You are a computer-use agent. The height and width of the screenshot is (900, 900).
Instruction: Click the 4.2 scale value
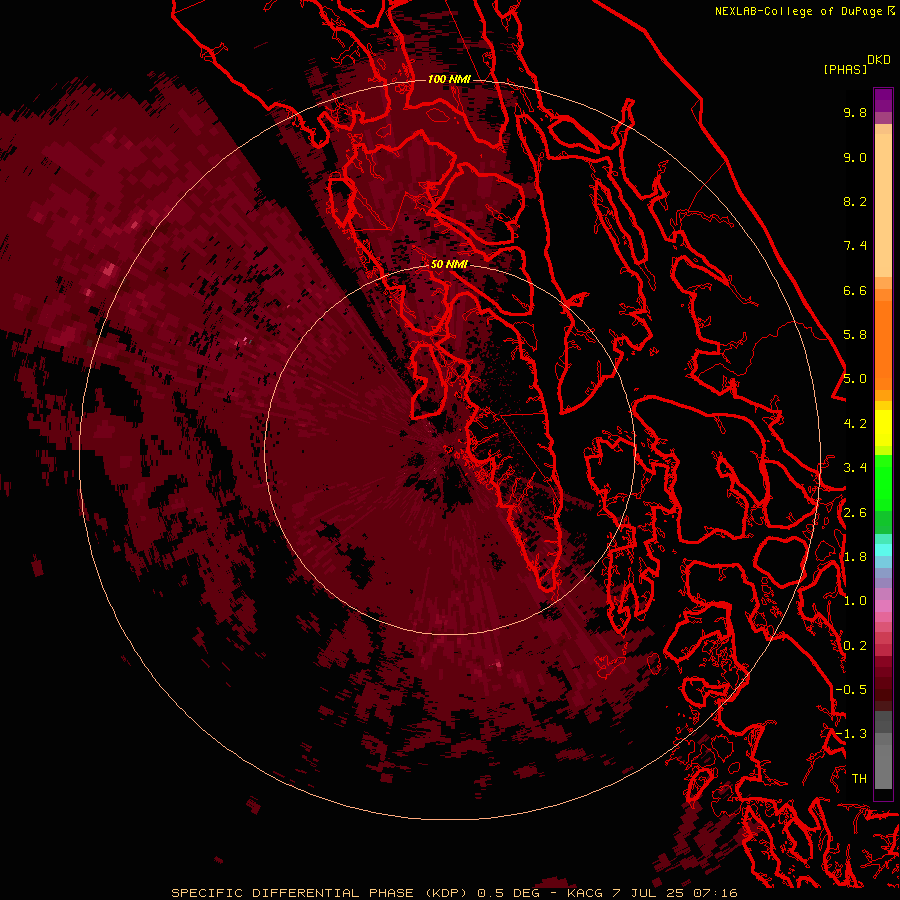[x=855, y=424]
